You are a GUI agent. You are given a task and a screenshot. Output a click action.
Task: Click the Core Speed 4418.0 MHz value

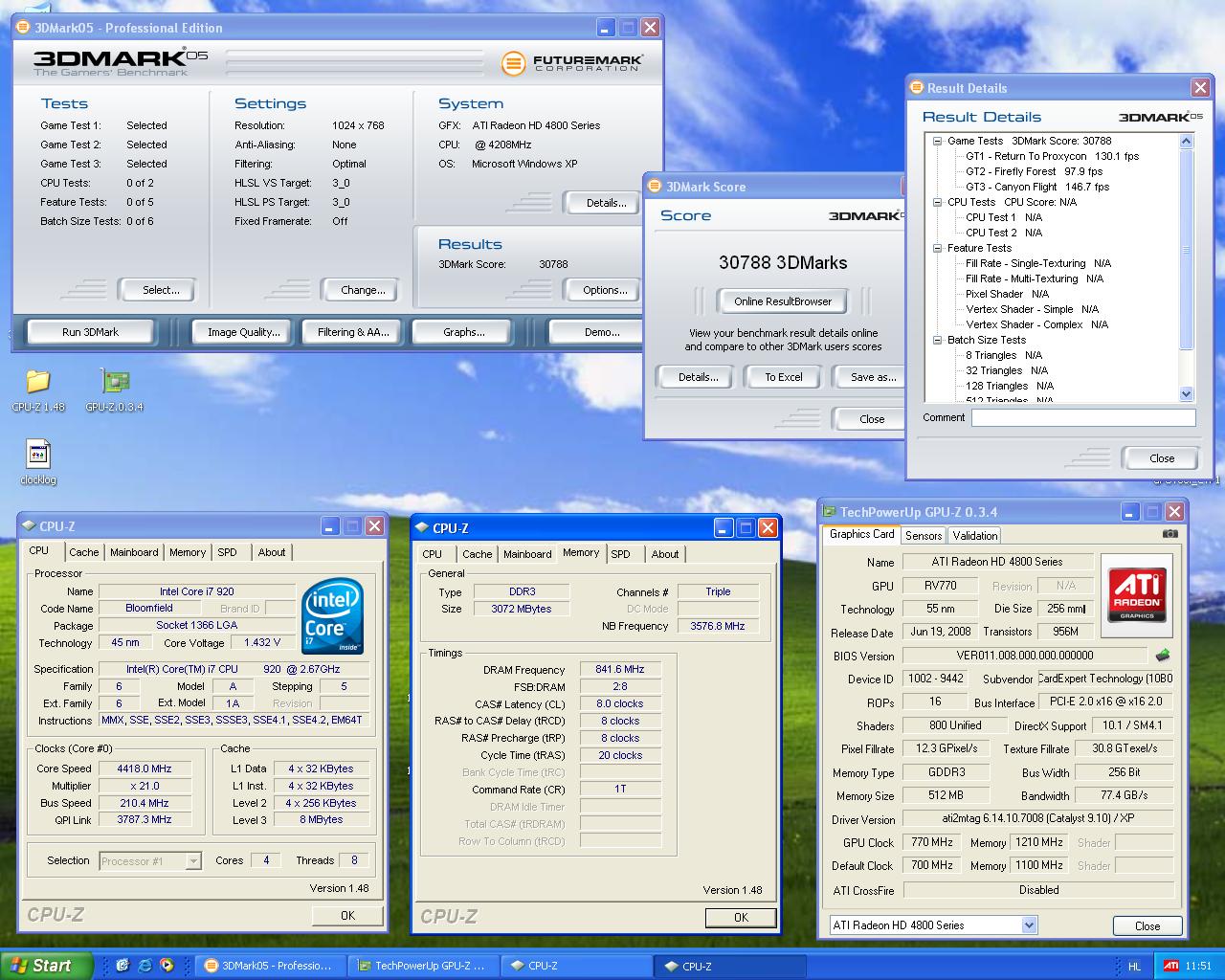tap(145, 768)
